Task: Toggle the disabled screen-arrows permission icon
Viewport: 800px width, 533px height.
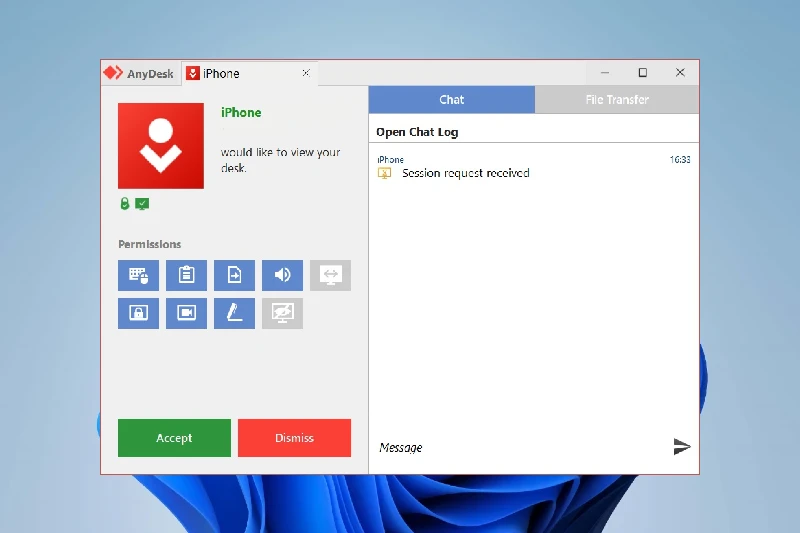Action: tap(330, 275)
